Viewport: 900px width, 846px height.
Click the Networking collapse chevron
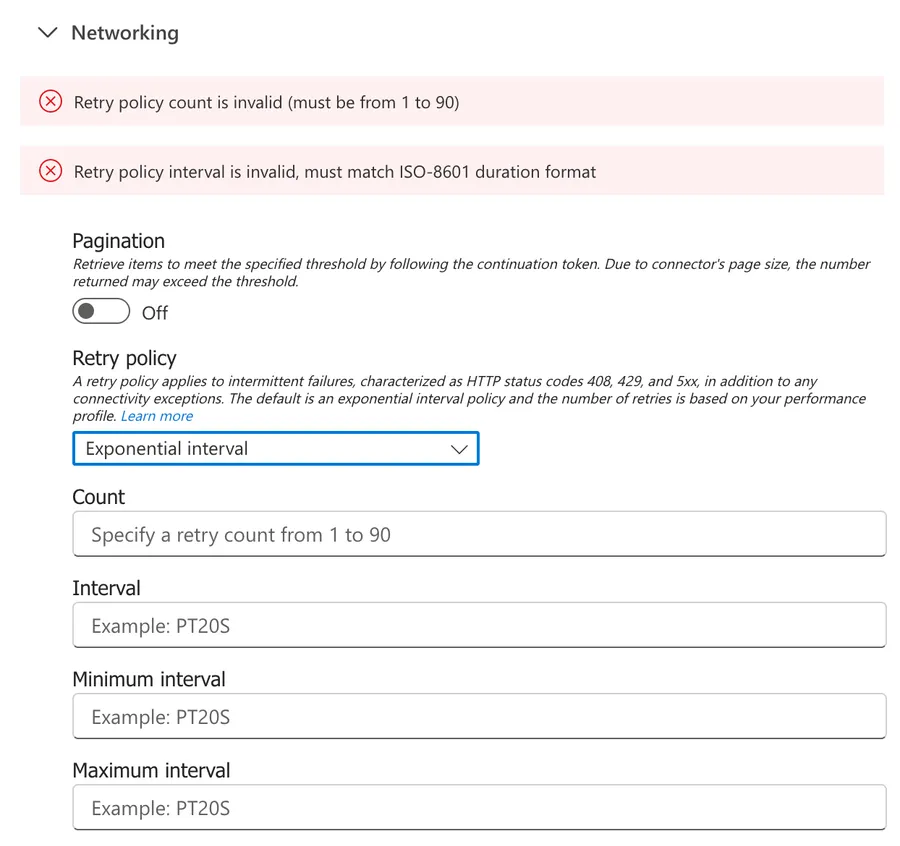coord(47,32)
